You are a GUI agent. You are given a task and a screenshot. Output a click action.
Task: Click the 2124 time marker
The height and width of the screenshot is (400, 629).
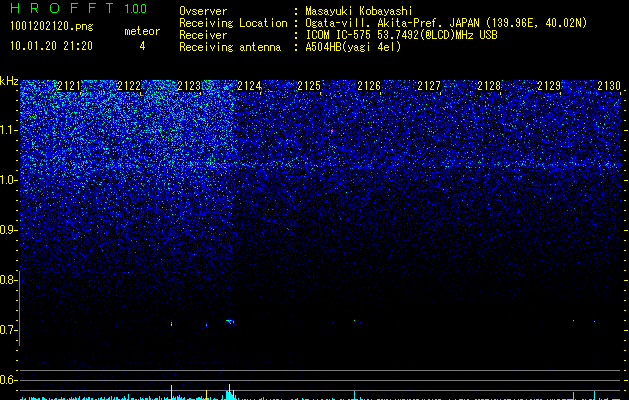tap(249, 86)
